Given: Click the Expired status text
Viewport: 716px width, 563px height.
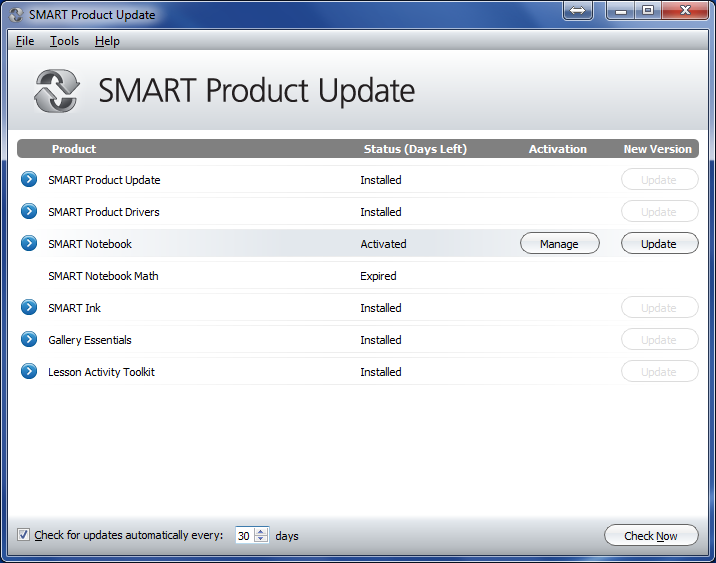Looking at the screenshot, I should 378,276.
